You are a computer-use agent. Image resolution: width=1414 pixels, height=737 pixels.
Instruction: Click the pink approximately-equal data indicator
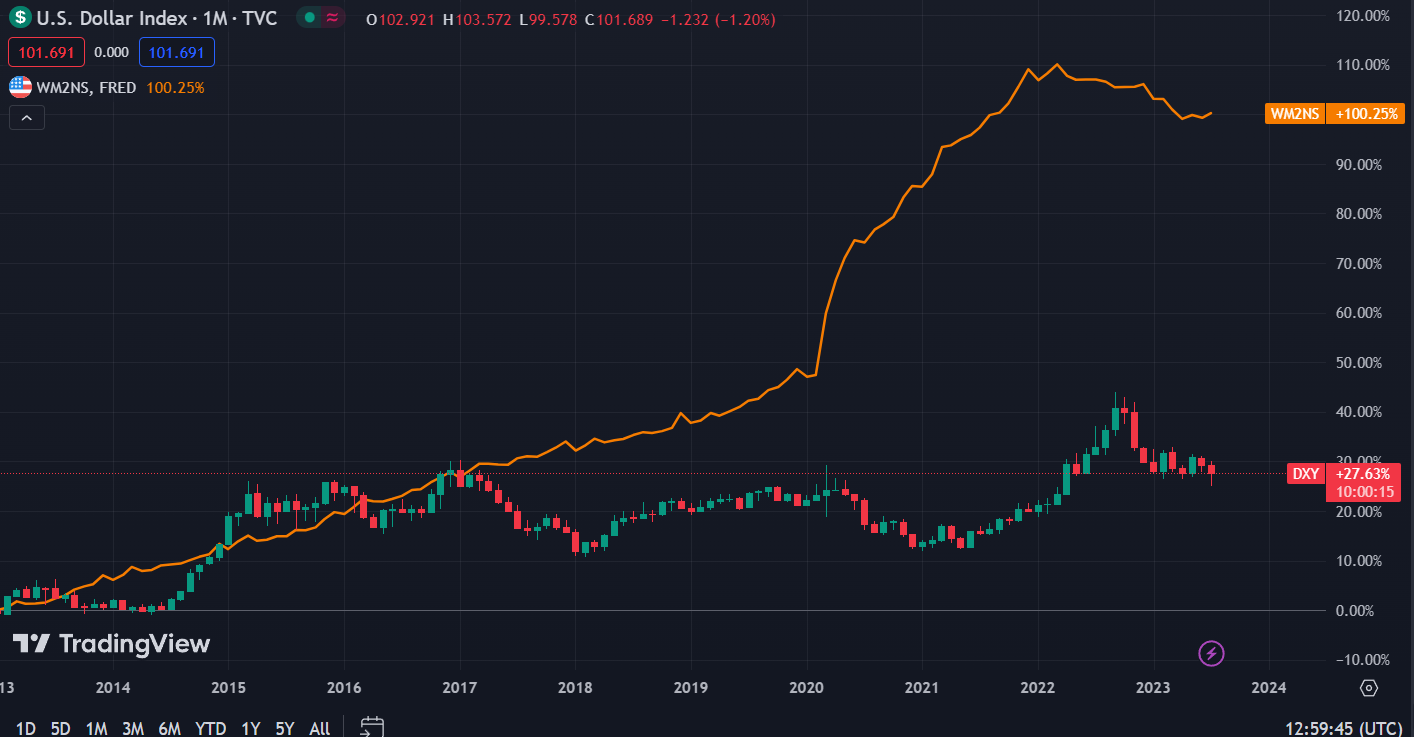[x=332, y=18]
